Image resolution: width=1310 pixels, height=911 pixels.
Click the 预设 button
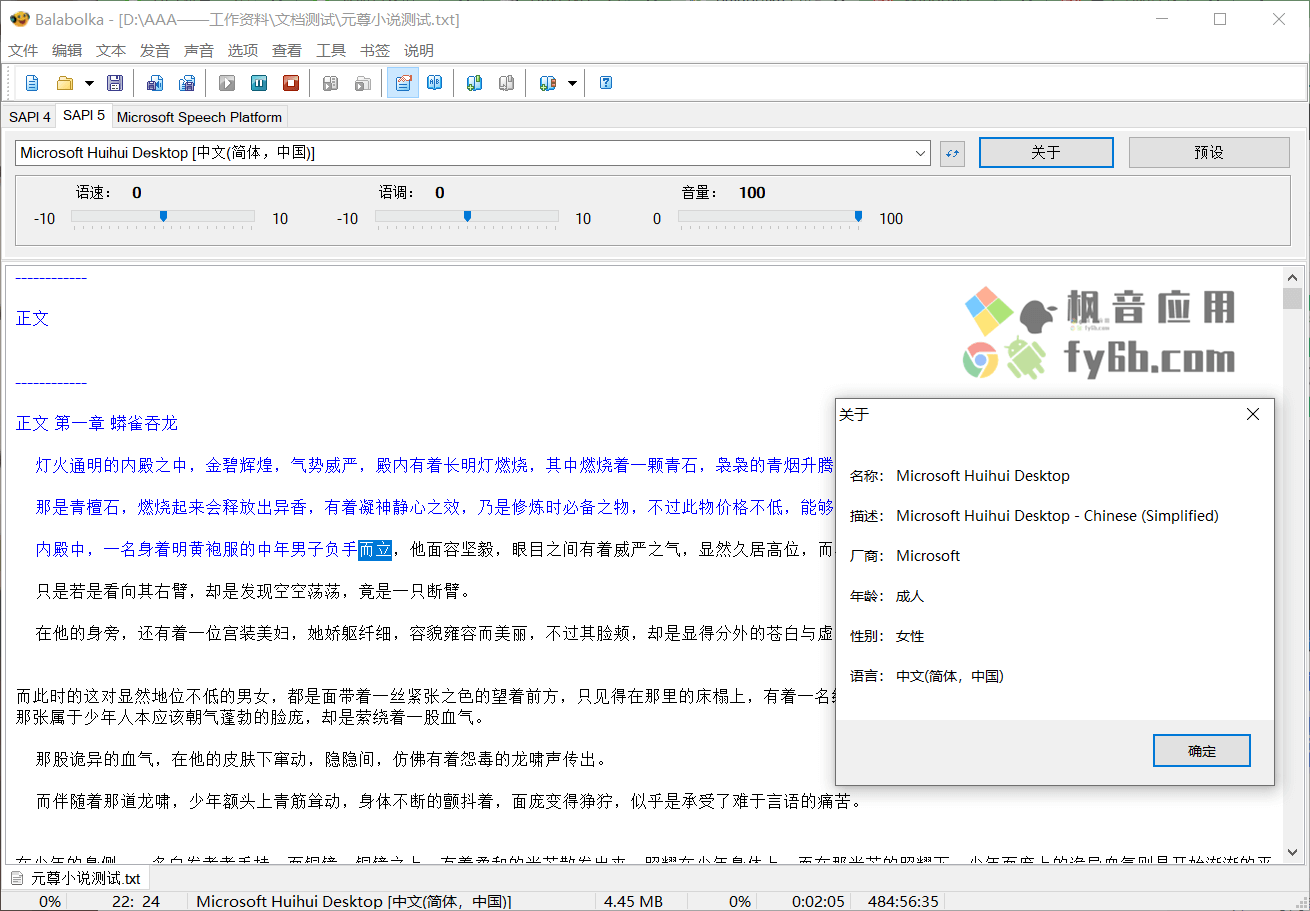click(x=1209, y=152)
